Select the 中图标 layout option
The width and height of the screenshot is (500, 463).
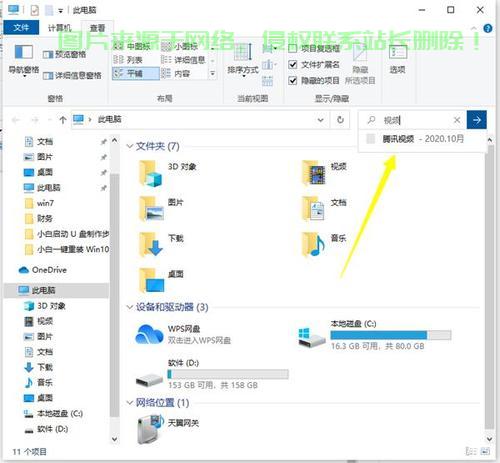click(132, 46)
